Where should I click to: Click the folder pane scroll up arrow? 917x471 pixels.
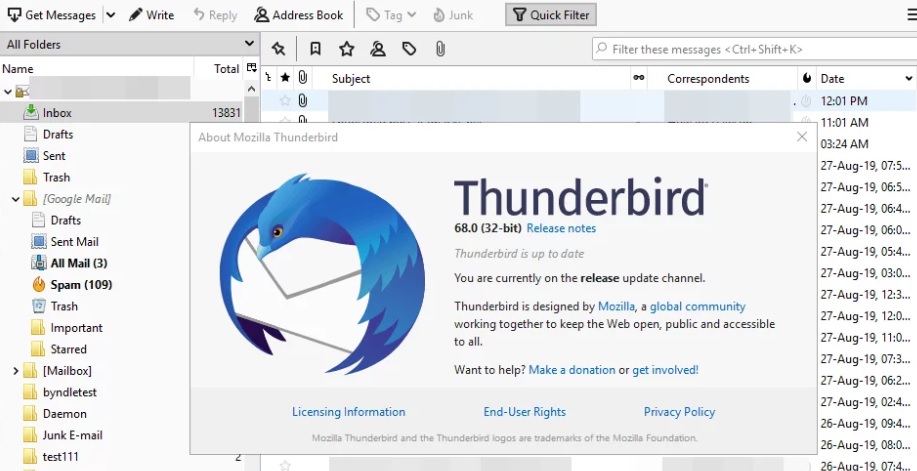(x=251, y=90)
